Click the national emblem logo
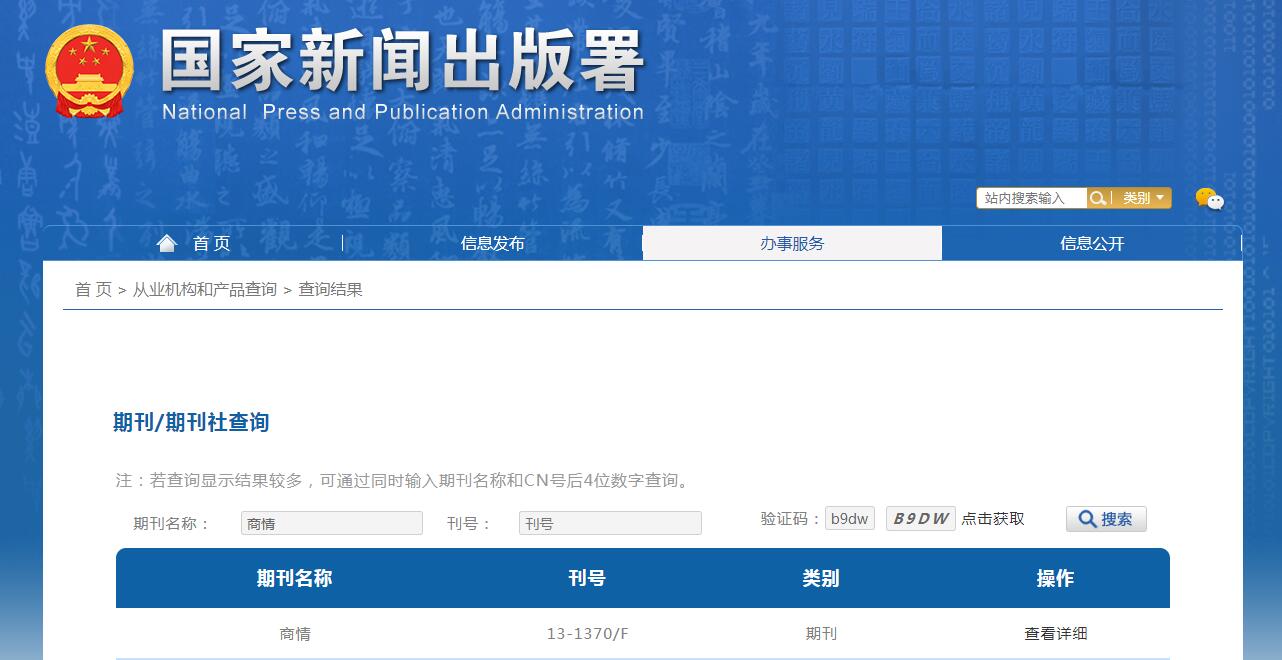The image size is (1282, 660). 90,70
